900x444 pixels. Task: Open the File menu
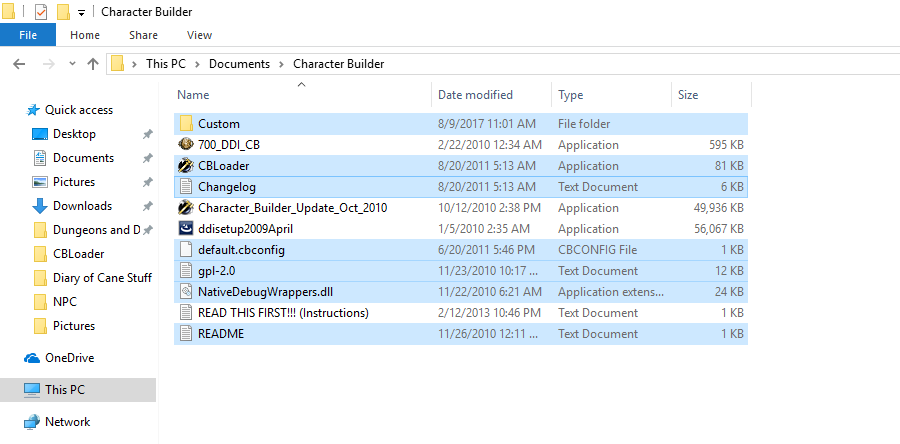click(x=28, y=35)
